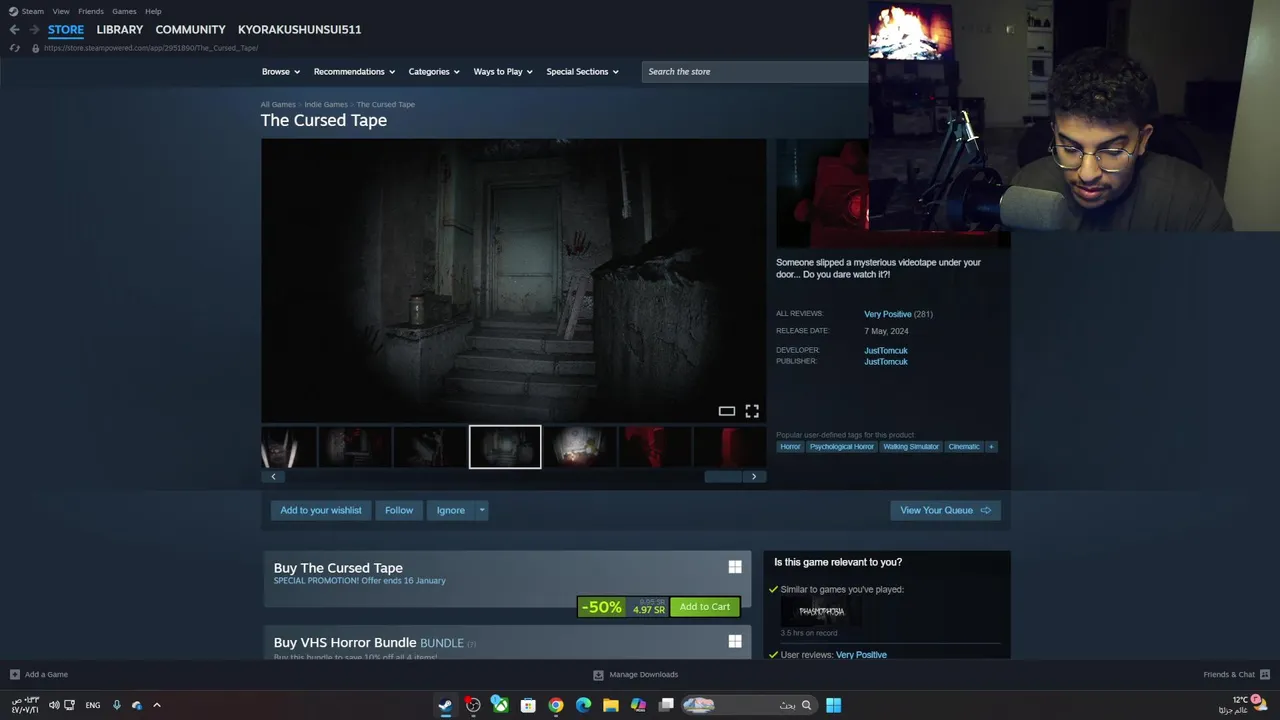Open the JustTomcuk publisher link
Image resolution: width=1280 pixels, height=720 pixels.
click(x=886, y=362)
